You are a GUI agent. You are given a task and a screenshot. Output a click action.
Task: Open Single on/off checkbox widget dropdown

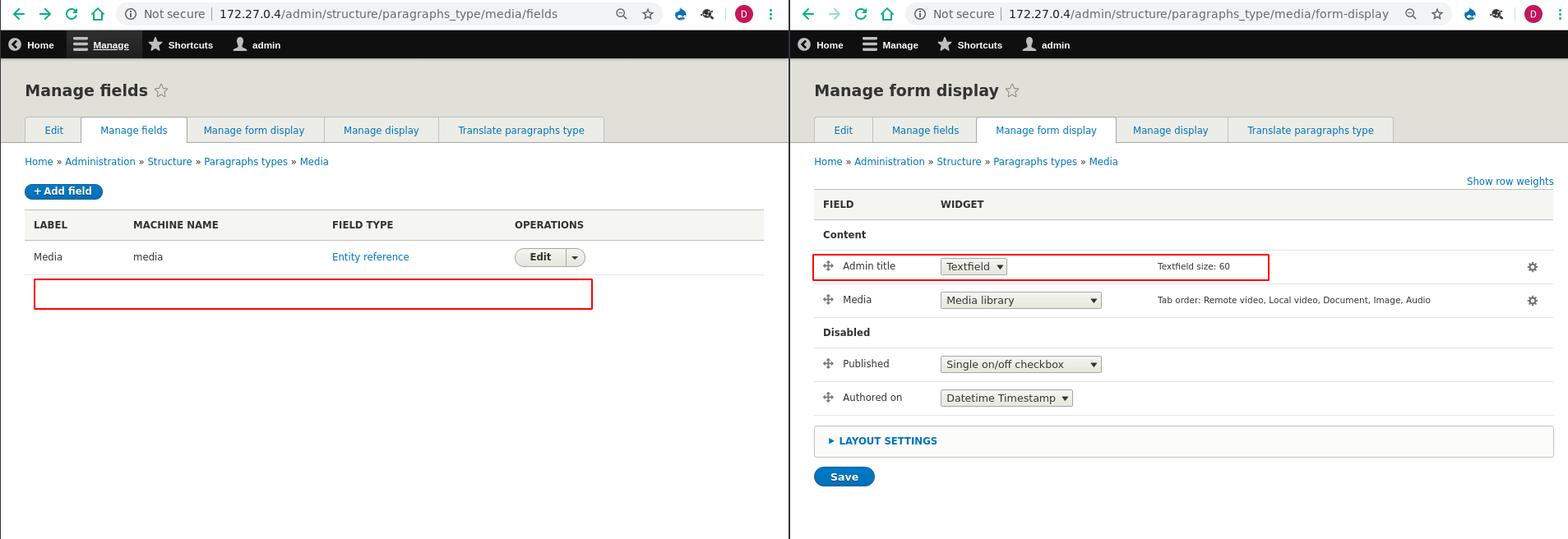point(1020,365)
